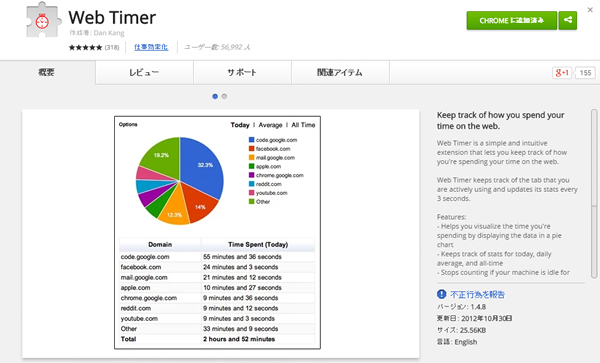
Task: Click Average in the screenshot
Action: [270, 125]
